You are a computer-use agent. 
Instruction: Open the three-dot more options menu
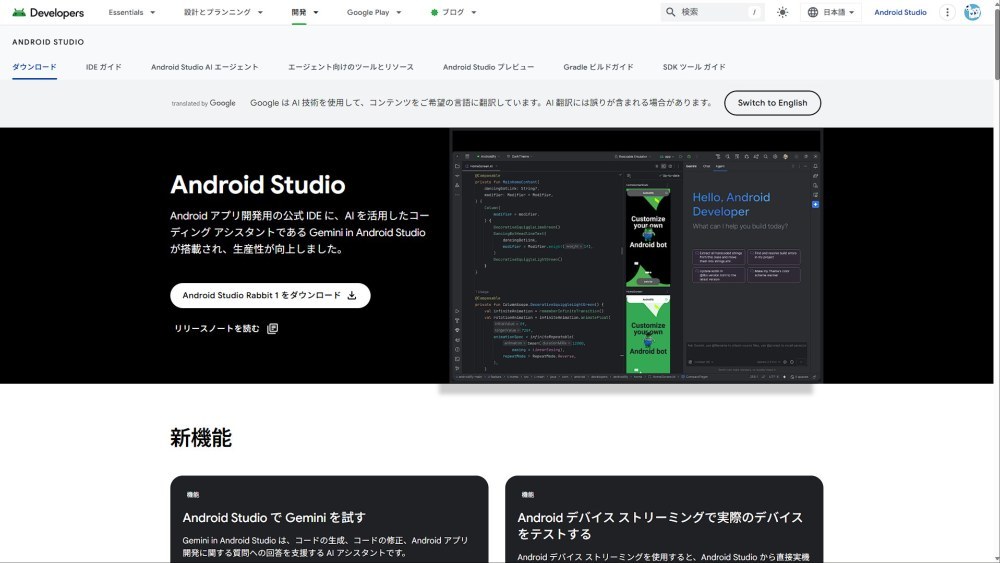[x=948, y=12]
